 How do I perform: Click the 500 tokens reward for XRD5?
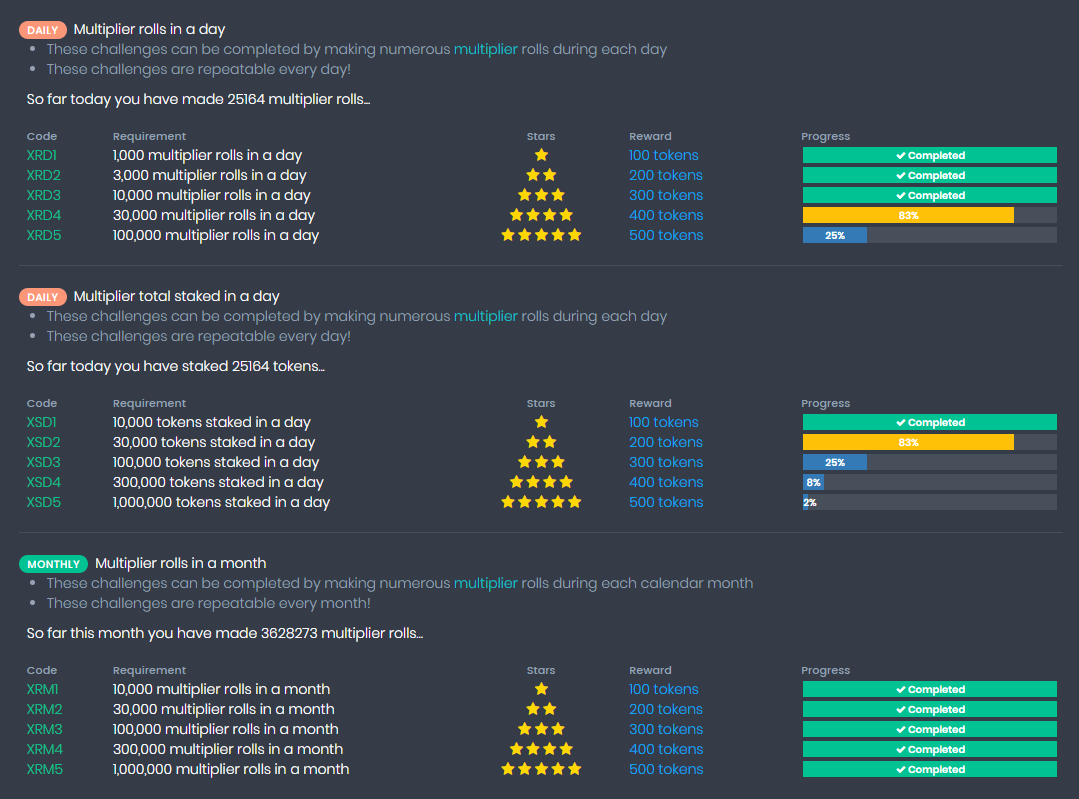coord(665,235)
